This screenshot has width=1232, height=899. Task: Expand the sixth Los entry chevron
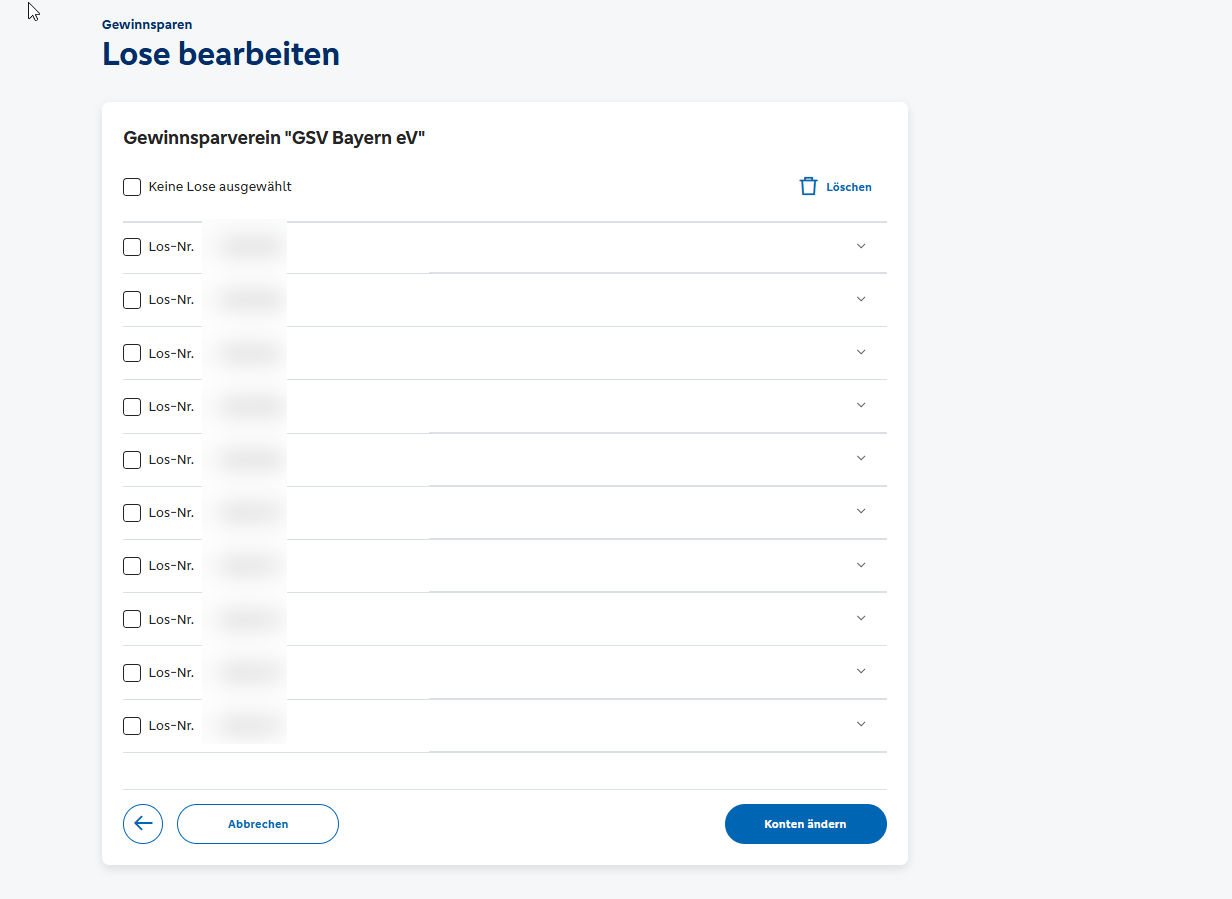pos(861,512)
